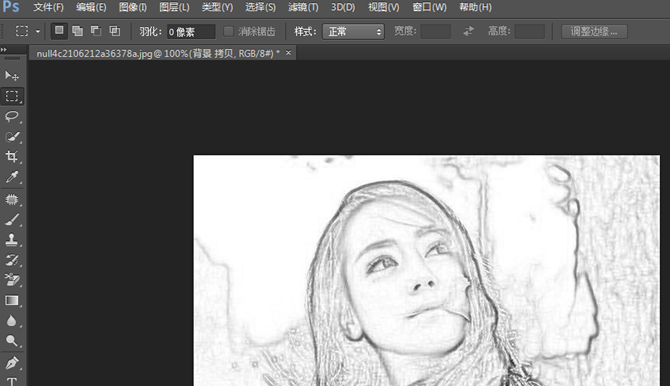The height and width of the screenshot is (386, 670).
Task: Click the 宽度 width input field
Action: pyautogui.click(x=435, y=32)
